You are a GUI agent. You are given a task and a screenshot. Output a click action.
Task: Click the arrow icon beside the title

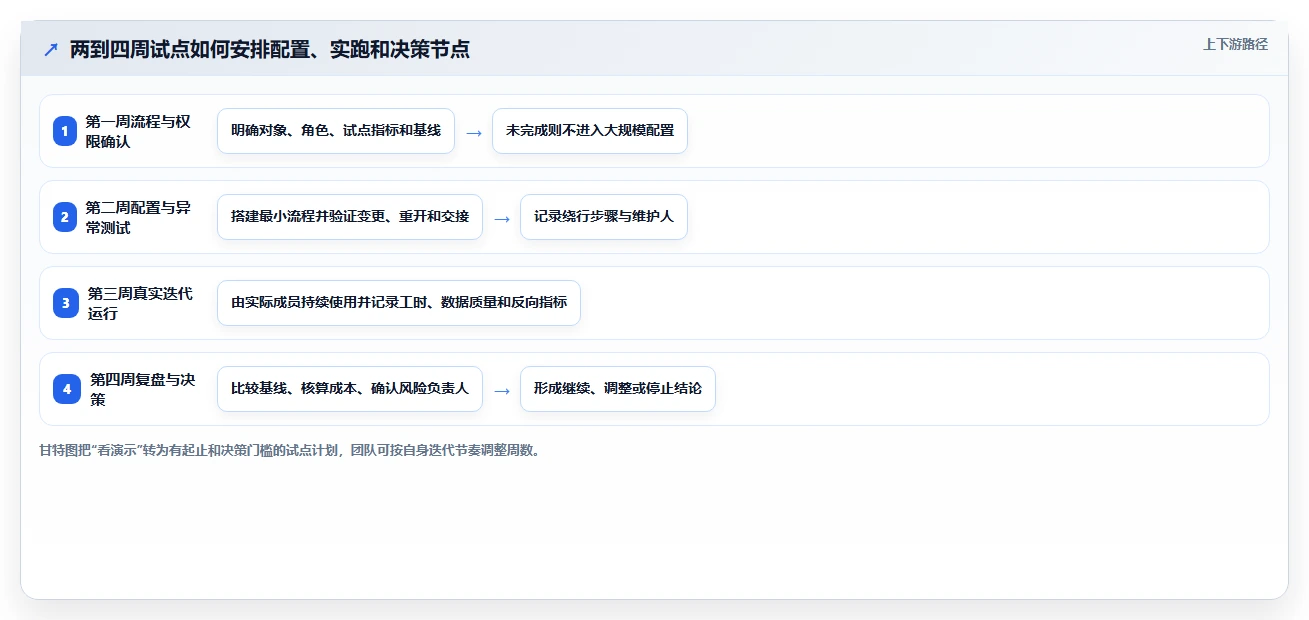point(51,49)
